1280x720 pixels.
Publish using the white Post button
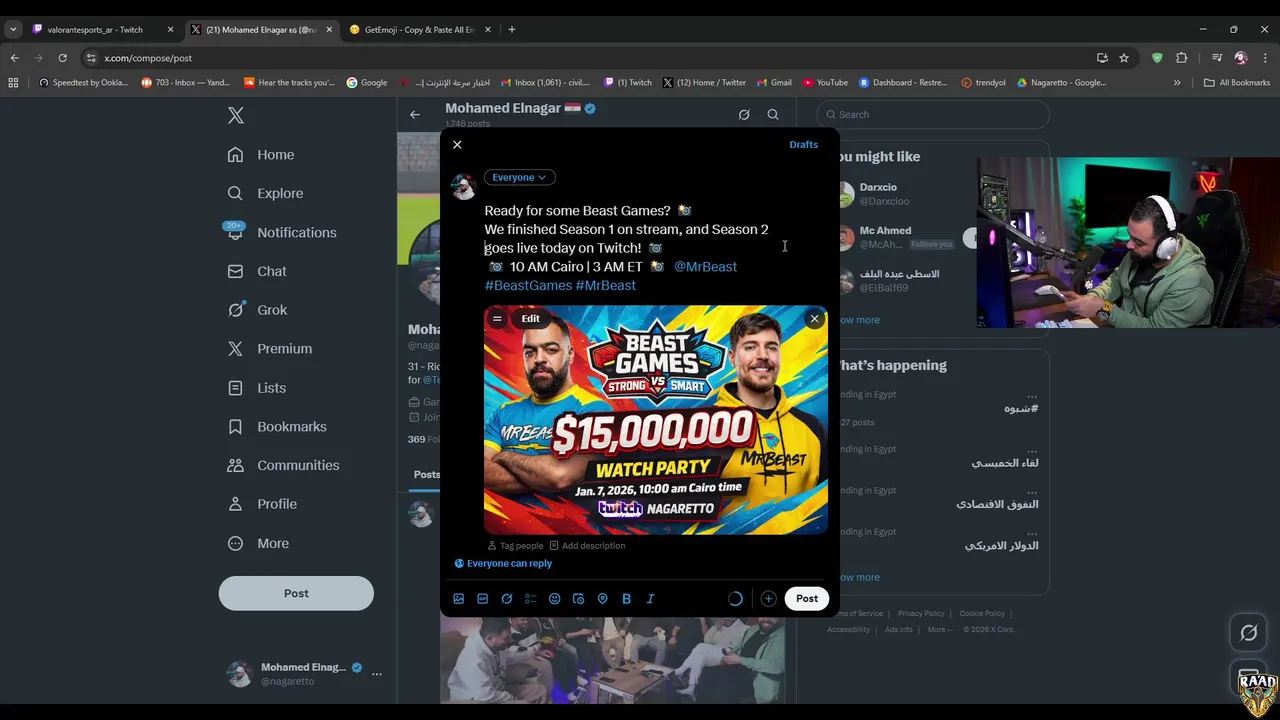(807, 598)
